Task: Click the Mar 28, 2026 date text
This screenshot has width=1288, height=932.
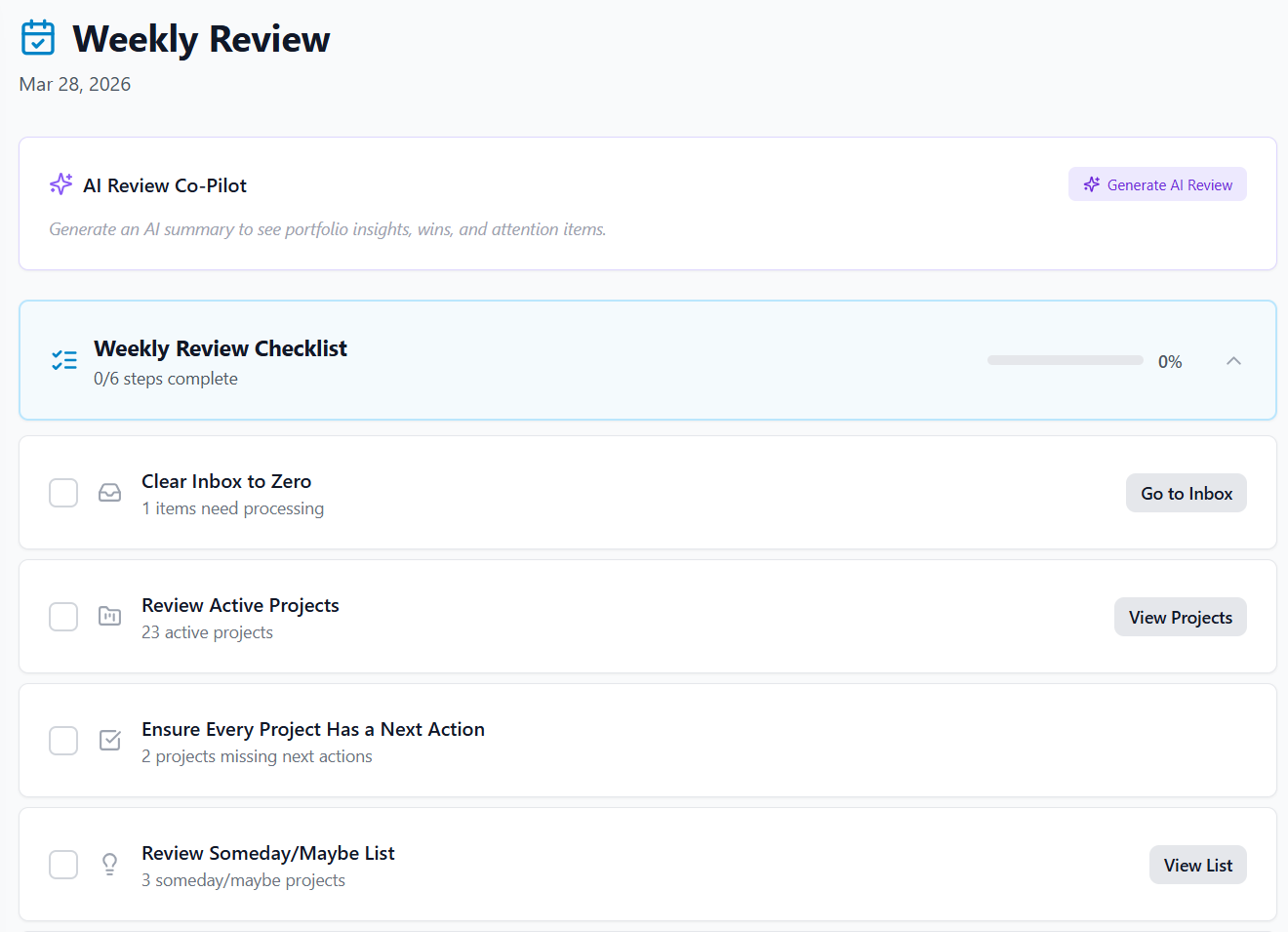Action: pos(74,84)
